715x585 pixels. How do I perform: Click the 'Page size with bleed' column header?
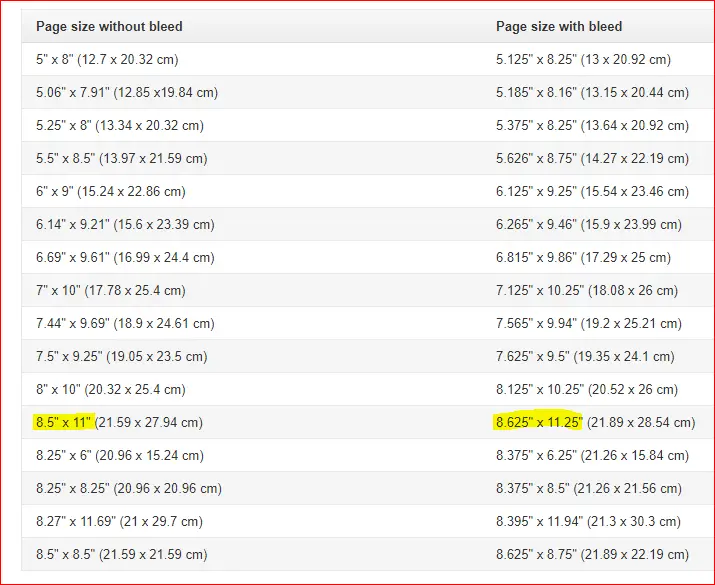559,26
